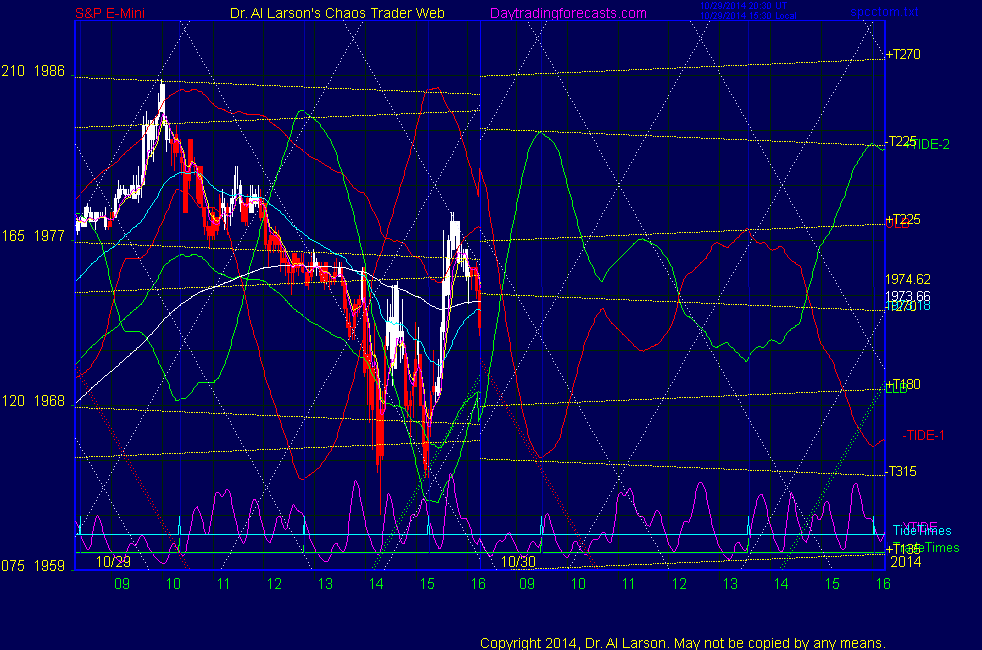Click the 1977 price axis label

(49, 237)
